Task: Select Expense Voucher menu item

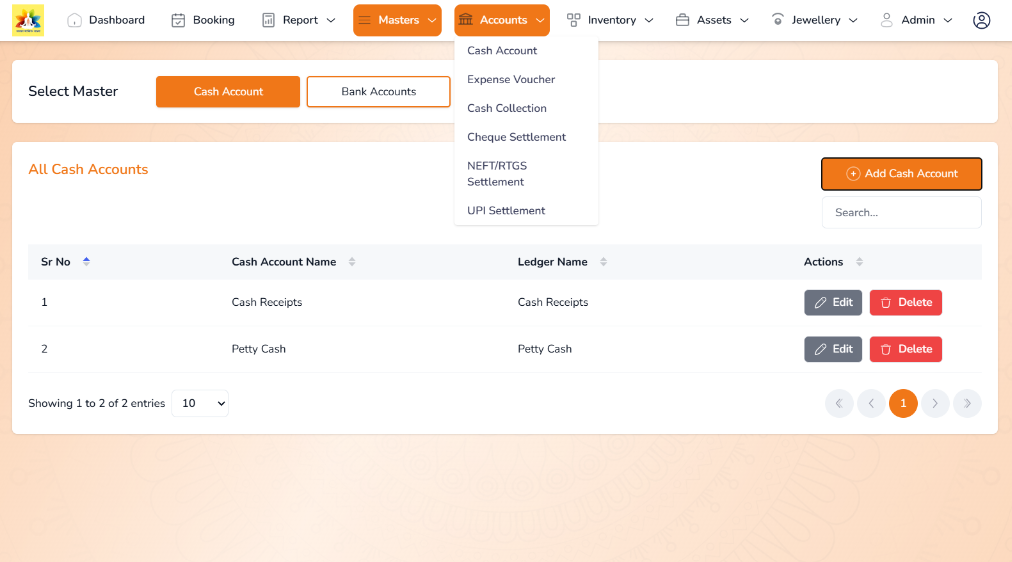Action: (511, 79)
